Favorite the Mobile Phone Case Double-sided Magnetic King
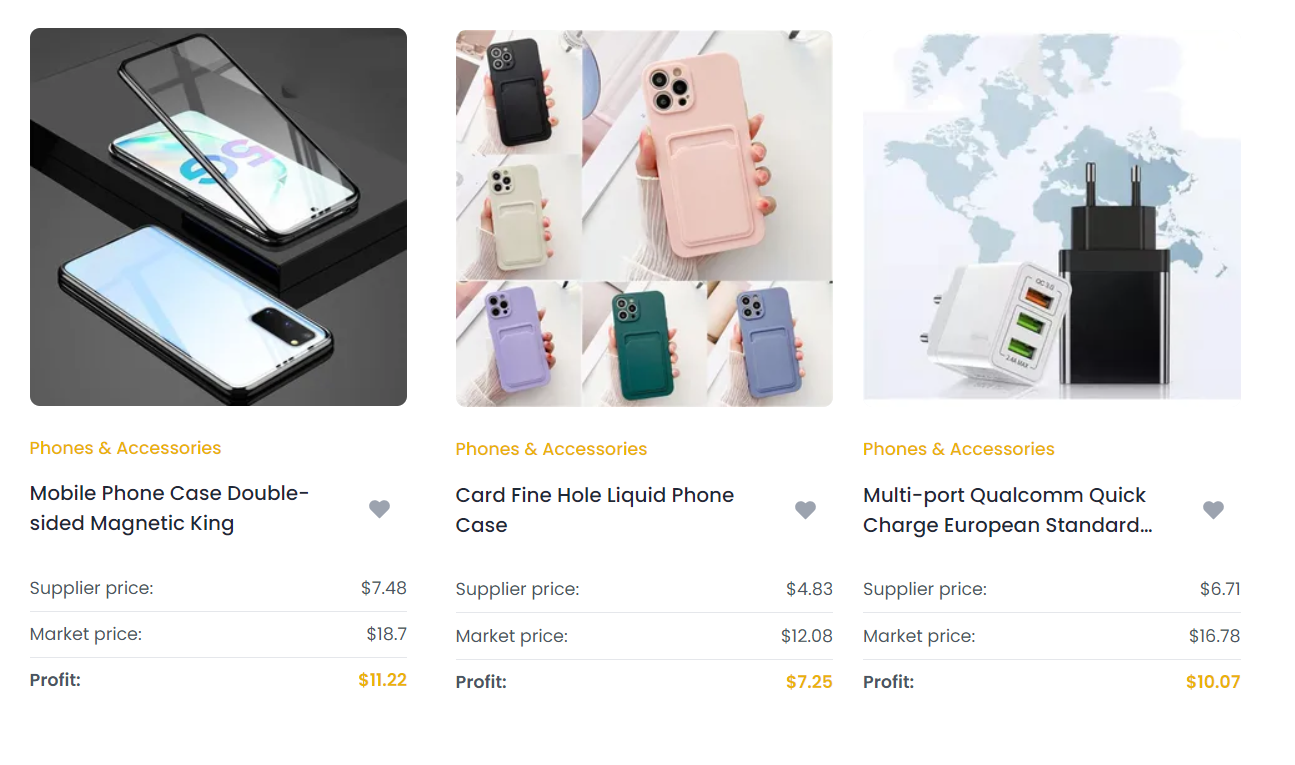Image resolution: width=1295 pixels, height=765 pixels. pyautogui.click(x=379, y=509)
